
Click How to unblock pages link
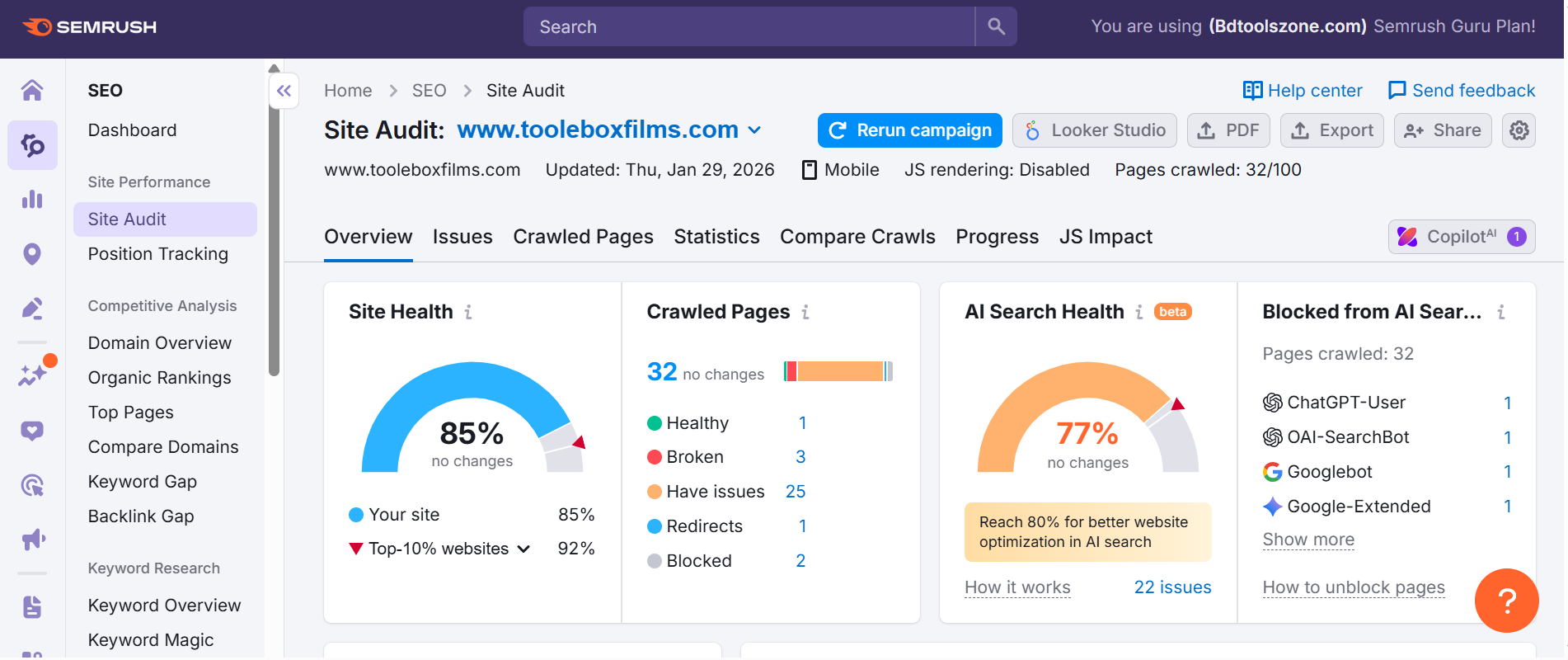1354,588
